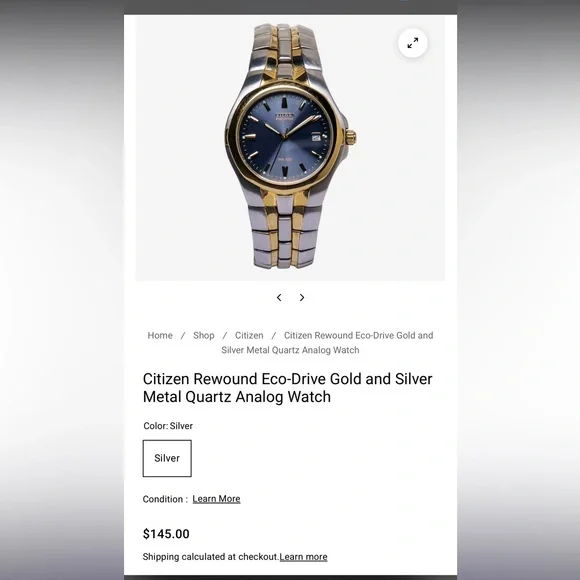Open Home breadcrumb link

pos(160,335)
